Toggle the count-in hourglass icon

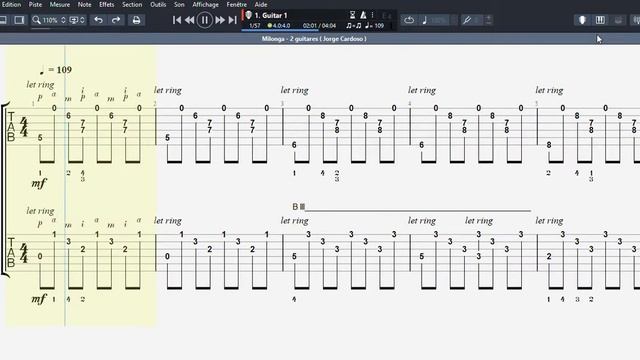click(352, 15)
